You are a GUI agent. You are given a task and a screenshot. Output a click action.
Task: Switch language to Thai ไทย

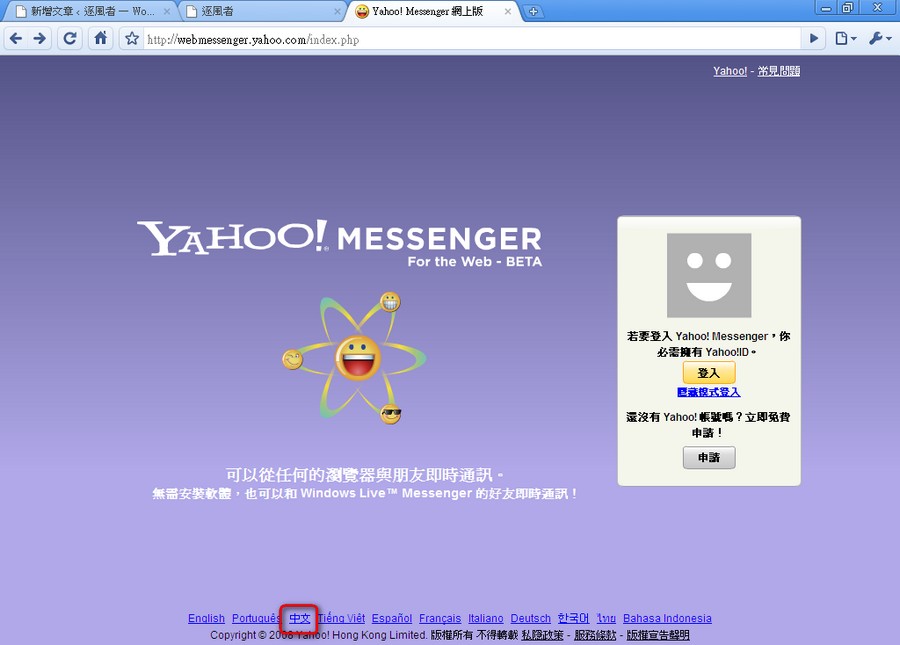point(606,618)
